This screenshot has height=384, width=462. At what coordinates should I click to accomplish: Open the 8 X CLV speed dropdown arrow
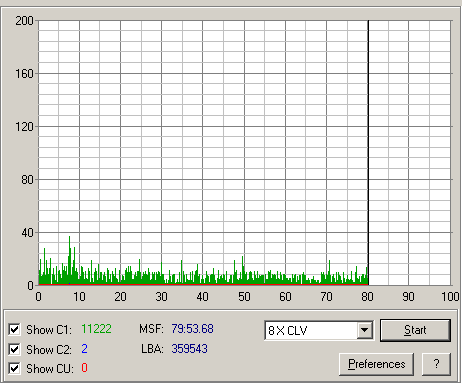click(x=364, y=330)
